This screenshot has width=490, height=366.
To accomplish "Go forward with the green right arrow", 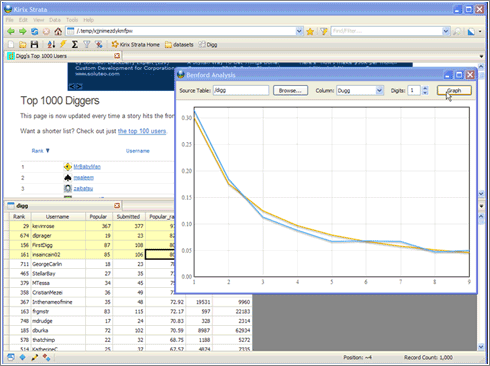I will [x=23, y=31].
